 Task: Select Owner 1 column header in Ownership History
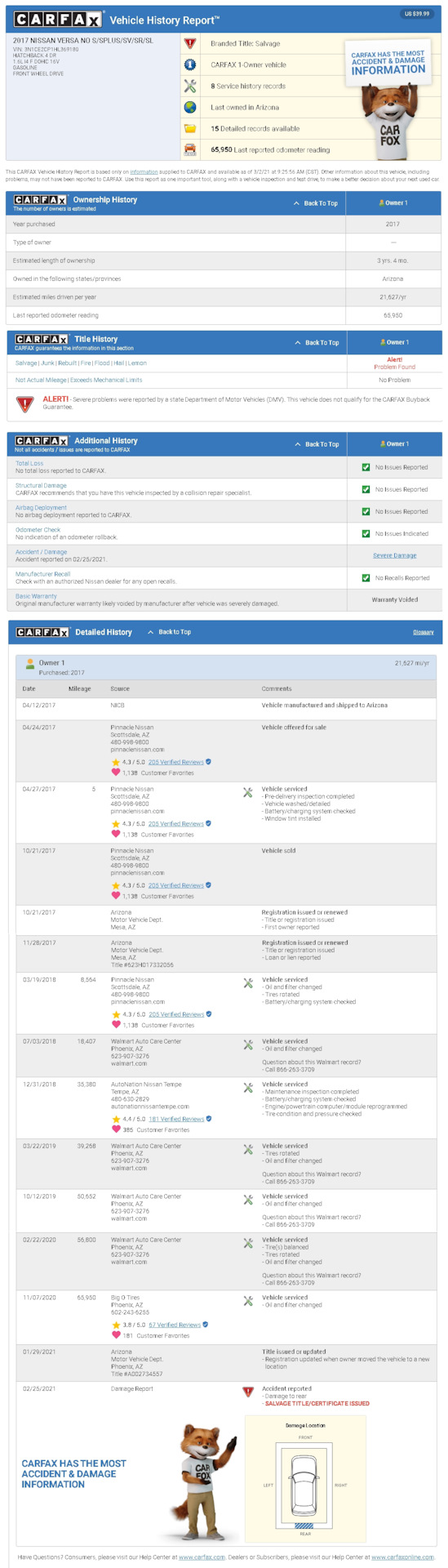pos(393,203)
